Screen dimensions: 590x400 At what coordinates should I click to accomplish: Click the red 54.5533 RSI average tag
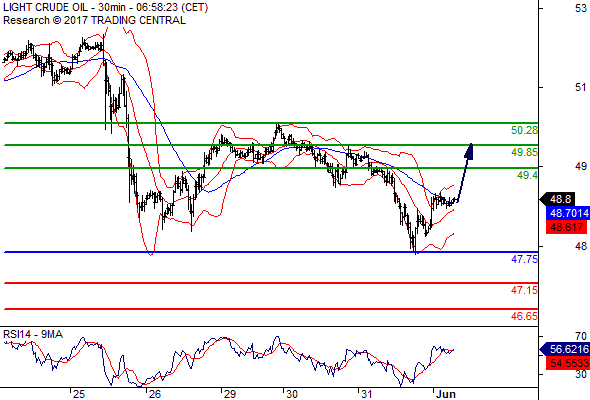click(x=568, y=363)
